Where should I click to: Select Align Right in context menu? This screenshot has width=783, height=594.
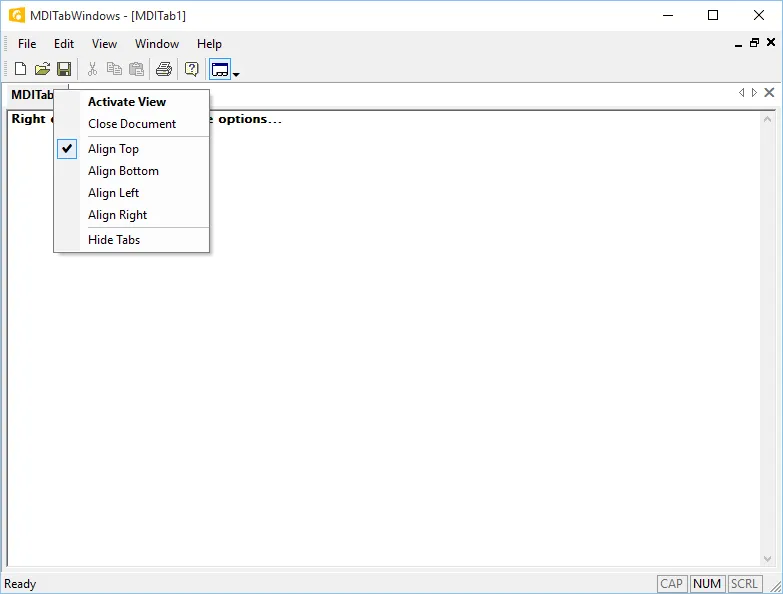coord(132,215)
